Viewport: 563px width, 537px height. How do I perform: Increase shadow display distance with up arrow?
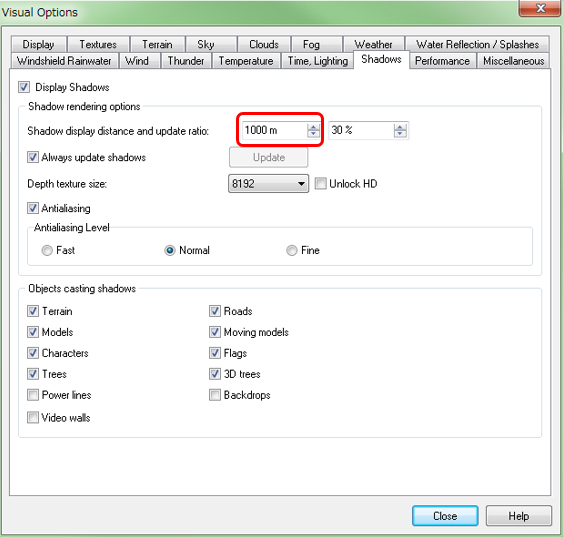313,127
